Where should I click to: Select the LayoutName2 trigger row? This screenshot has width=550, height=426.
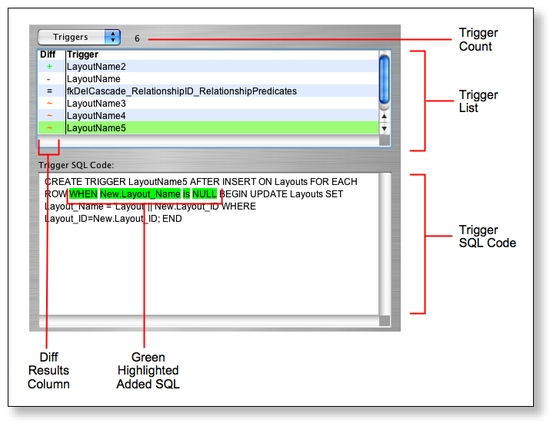[208, 66]
